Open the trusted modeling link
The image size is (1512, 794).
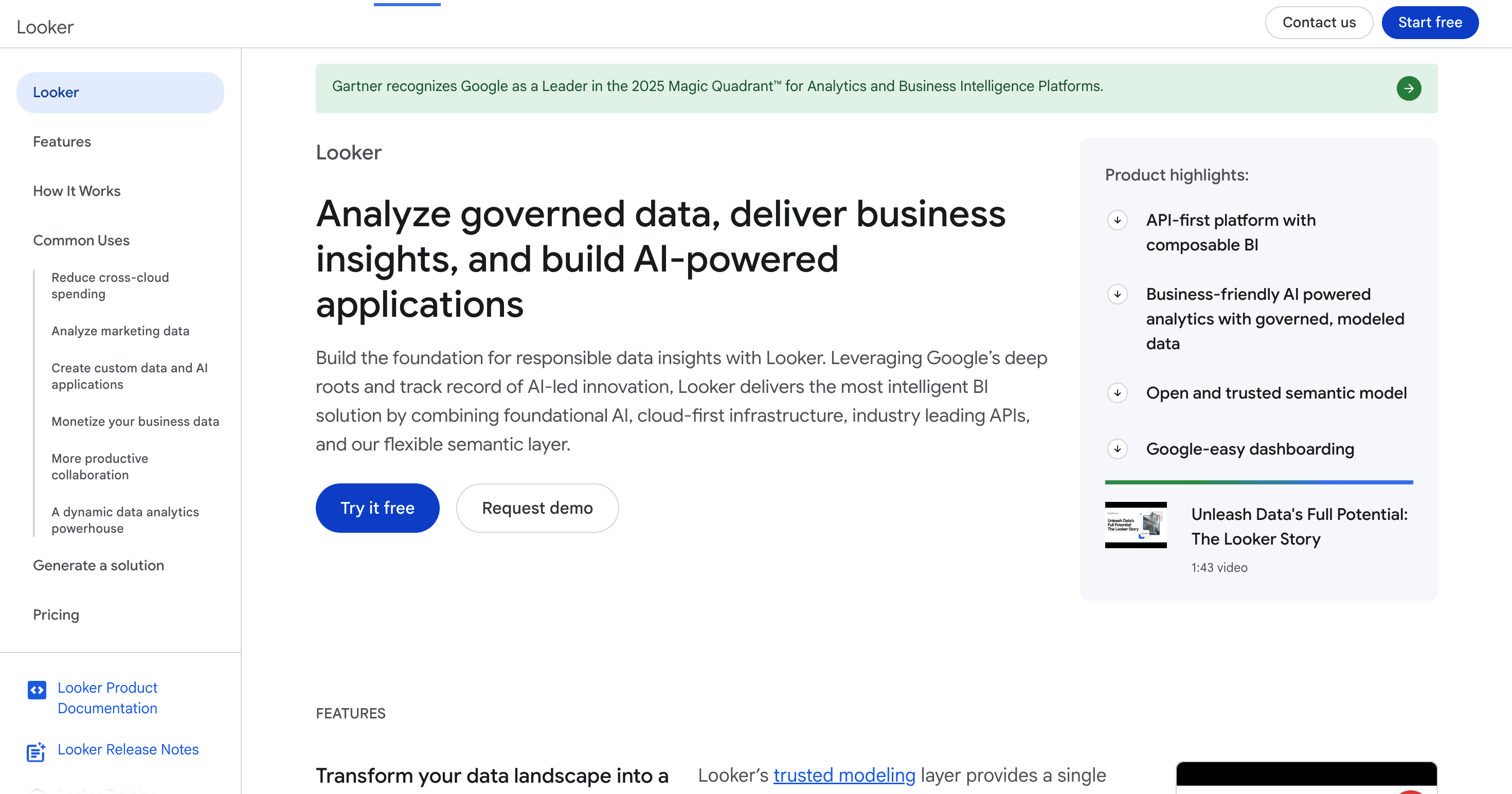(x=843, y=774)
